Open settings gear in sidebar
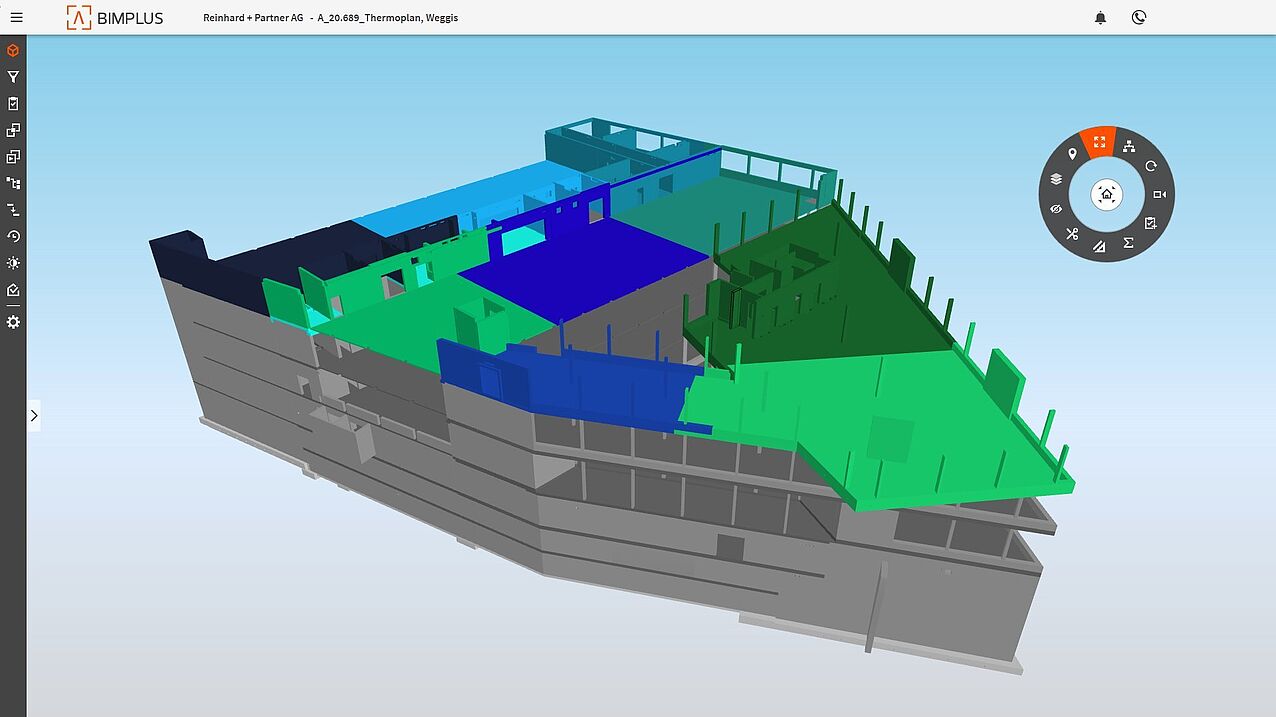 coord(13,322)
